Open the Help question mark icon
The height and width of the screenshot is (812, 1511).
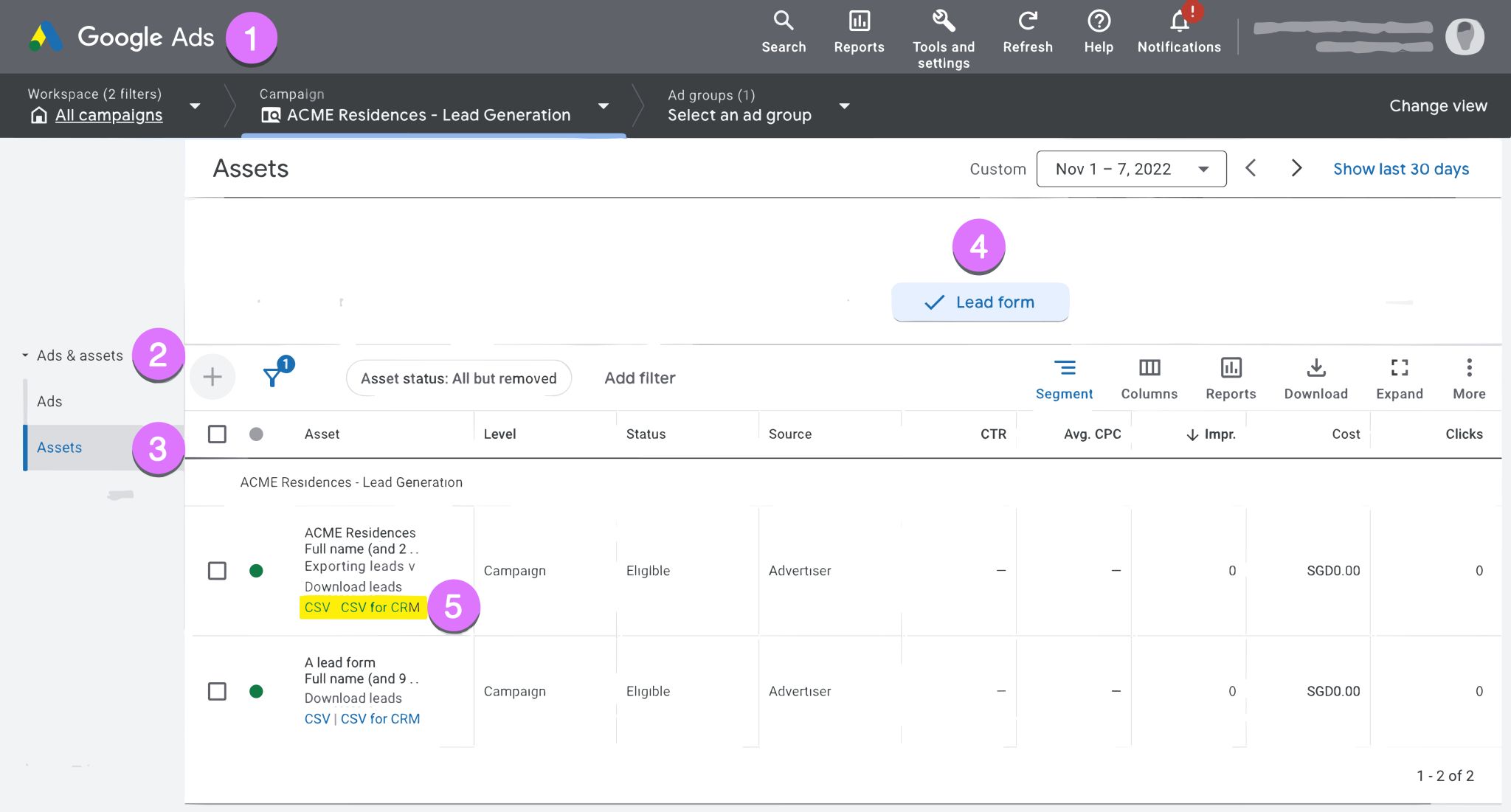pos(1098,21)
